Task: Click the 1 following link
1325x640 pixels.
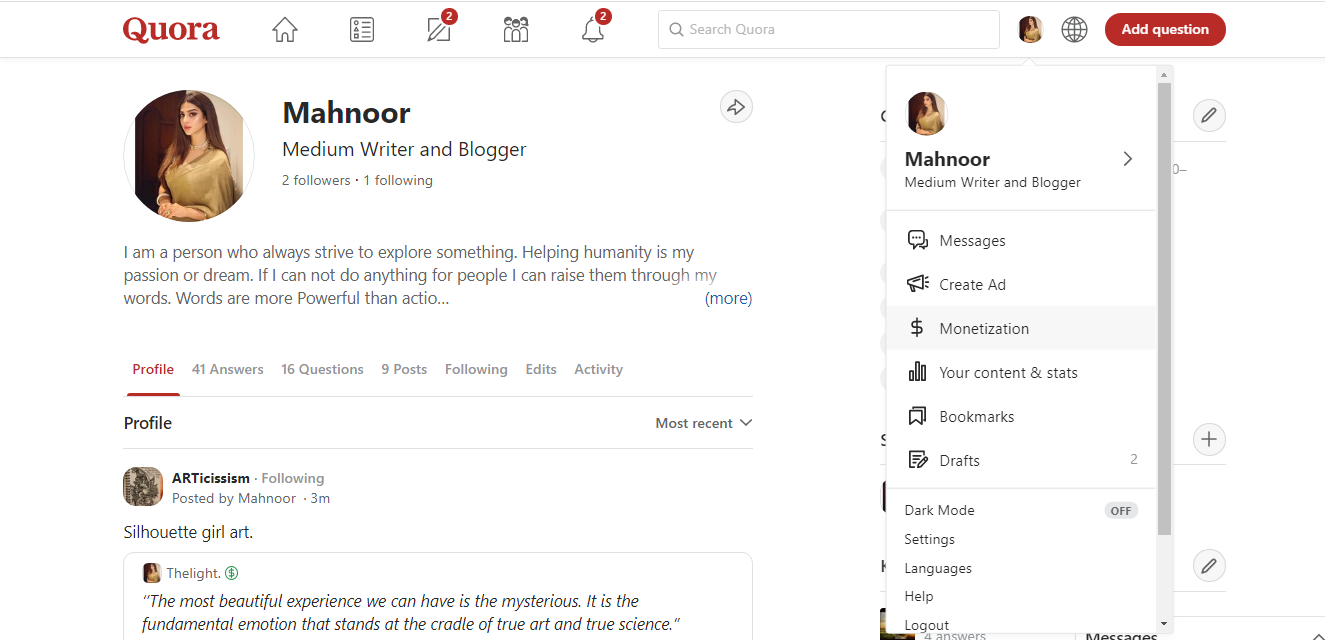Action: (x=398, y=180)
